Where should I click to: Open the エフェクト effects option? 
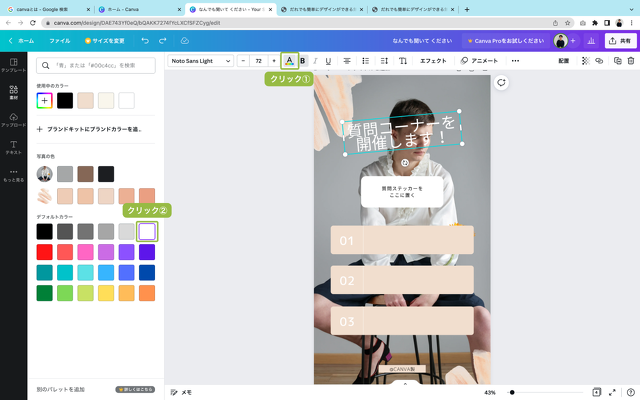433,61
